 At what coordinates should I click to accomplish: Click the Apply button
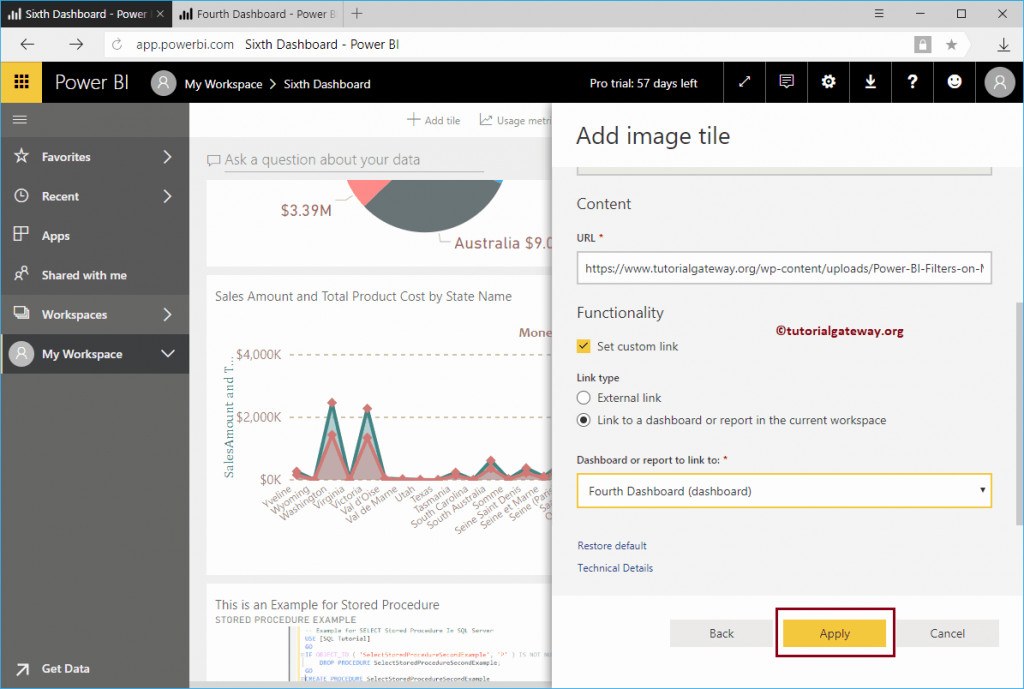pyautogui.click(x=835, y=633)
